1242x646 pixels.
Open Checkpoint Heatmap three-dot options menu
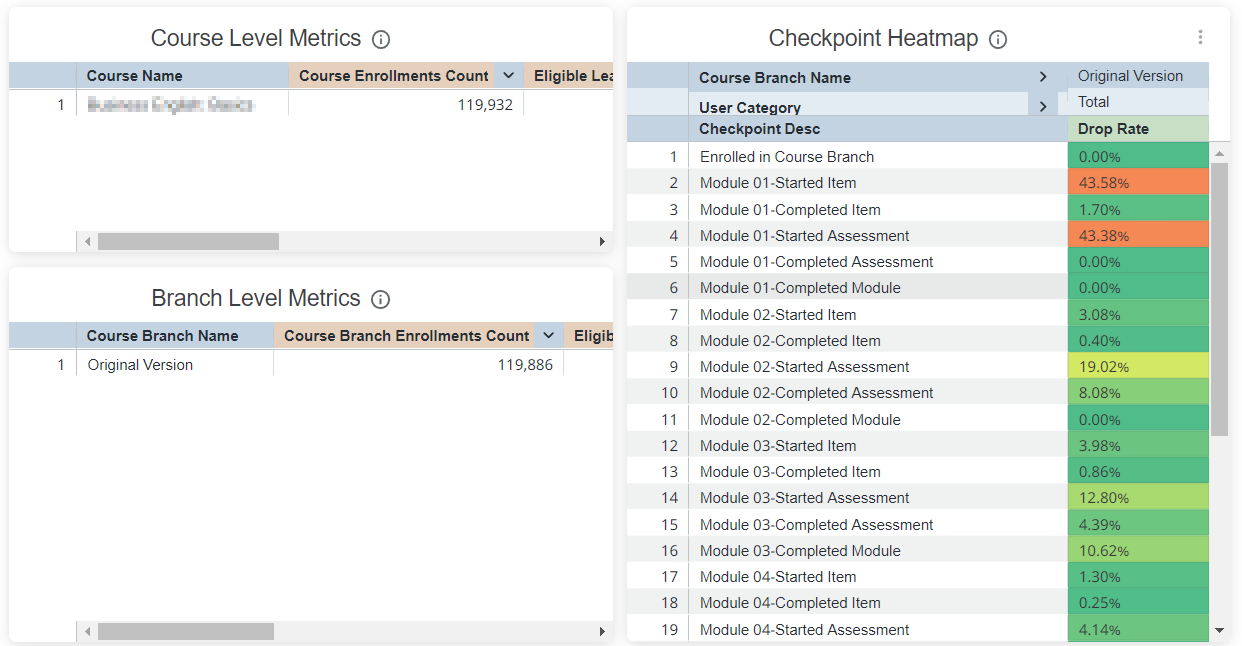[1200, 37]
